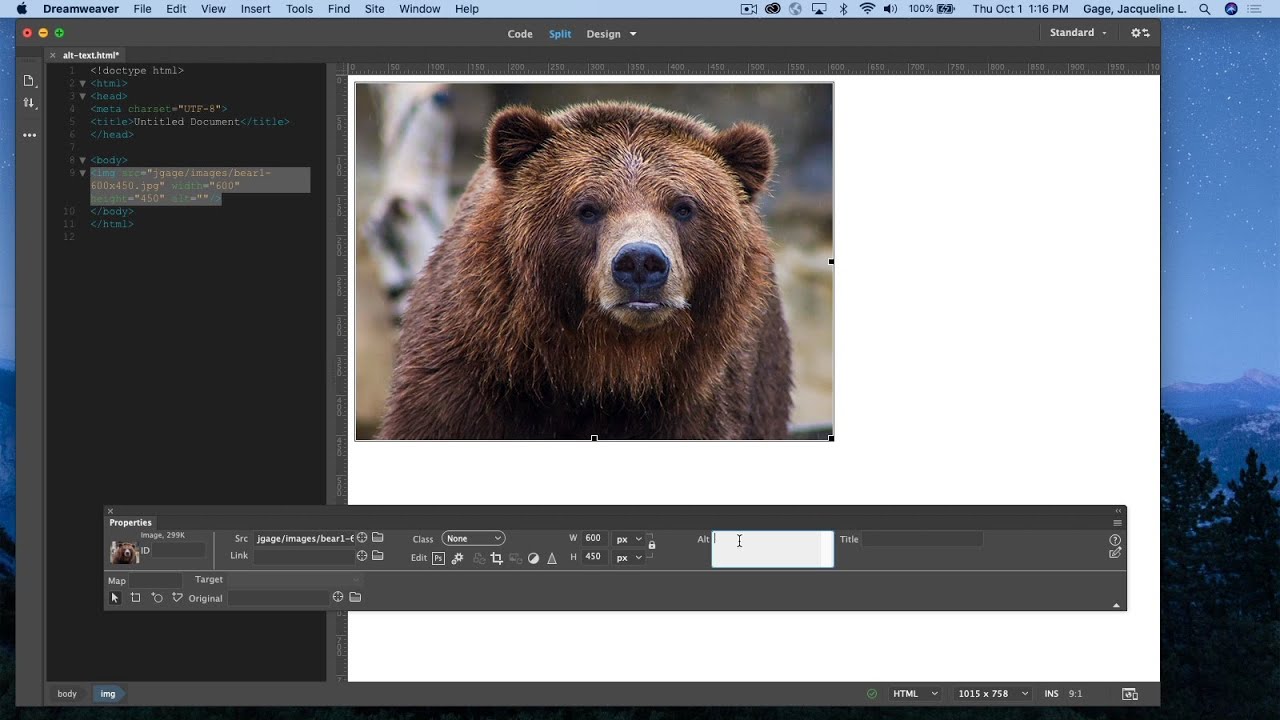Select the Crop tool in Properties
This screenshot has height=720, width=1280.
pyautogui.click(x=496, y=558)
